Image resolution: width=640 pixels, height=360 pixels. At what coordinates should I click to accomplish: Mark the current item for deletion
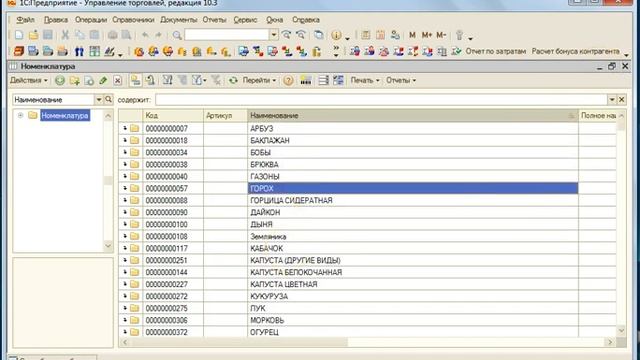click(x=118, y=80)
